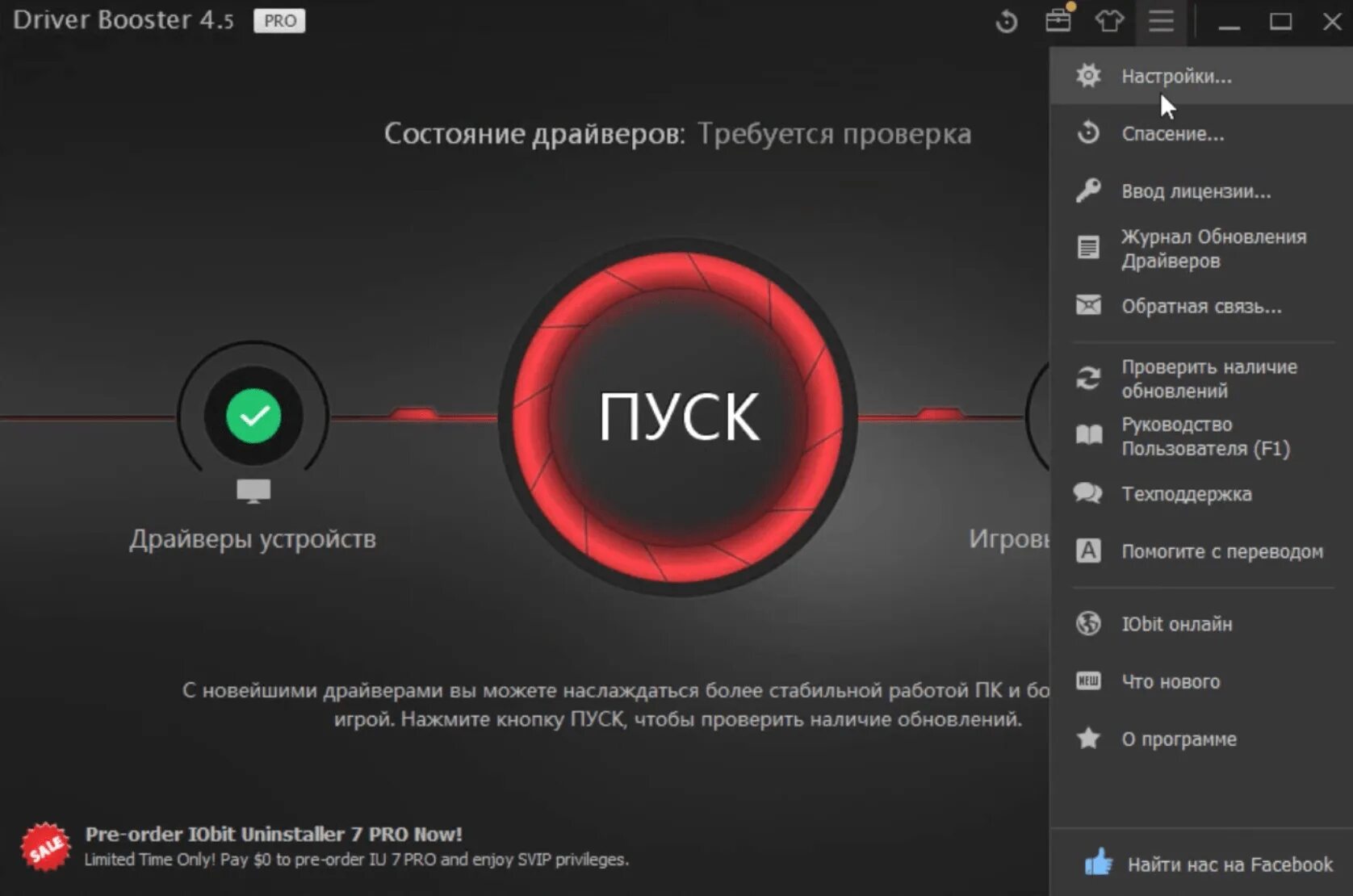Viewport: 1353px width, 896px height.
Task: Click the Limited Time Only promo text
Action: [356, 860]
